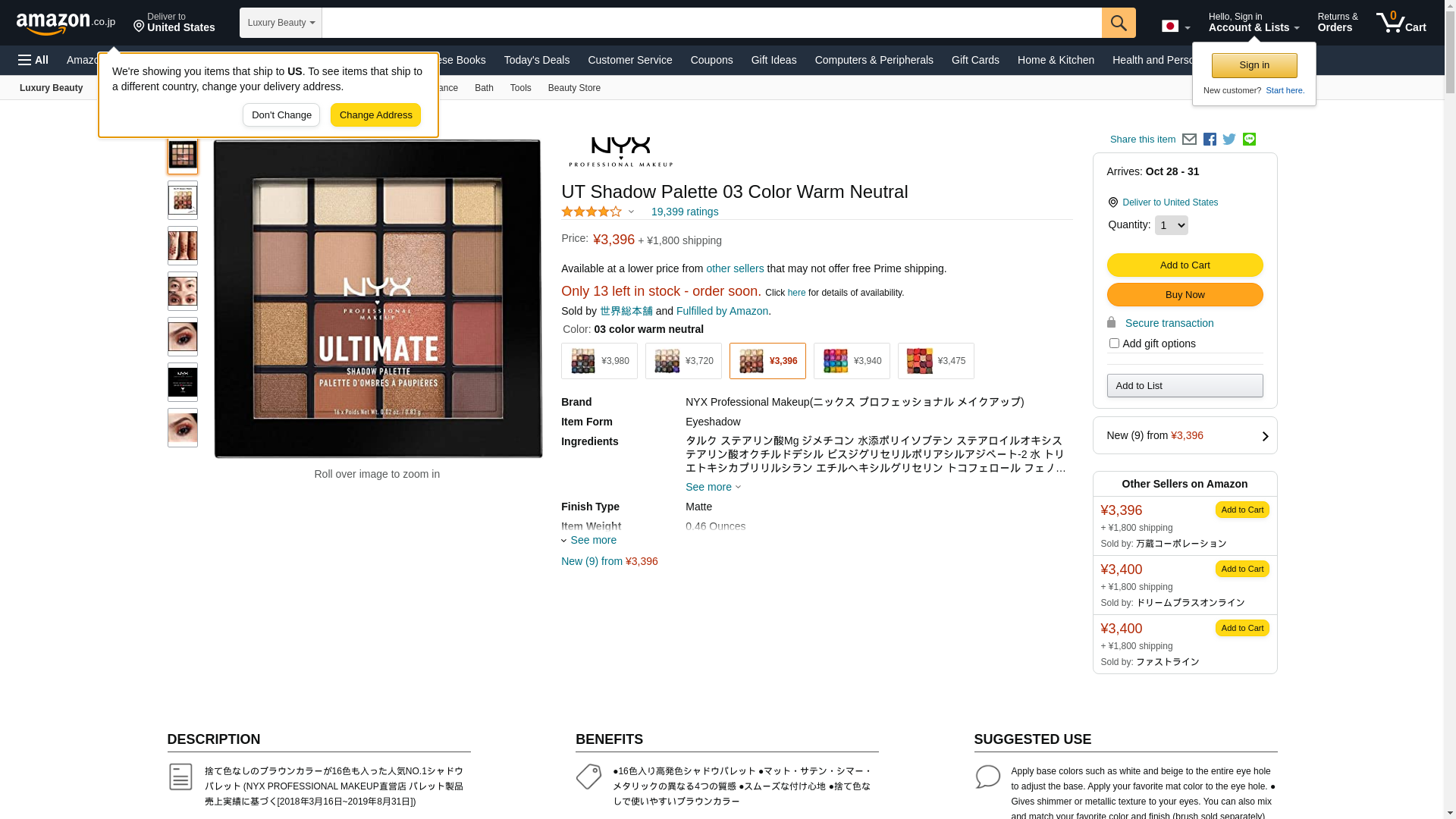This screenshot has width=1456, height=819.
Task: Check the Add gift options box
Action: point(1114,344)
